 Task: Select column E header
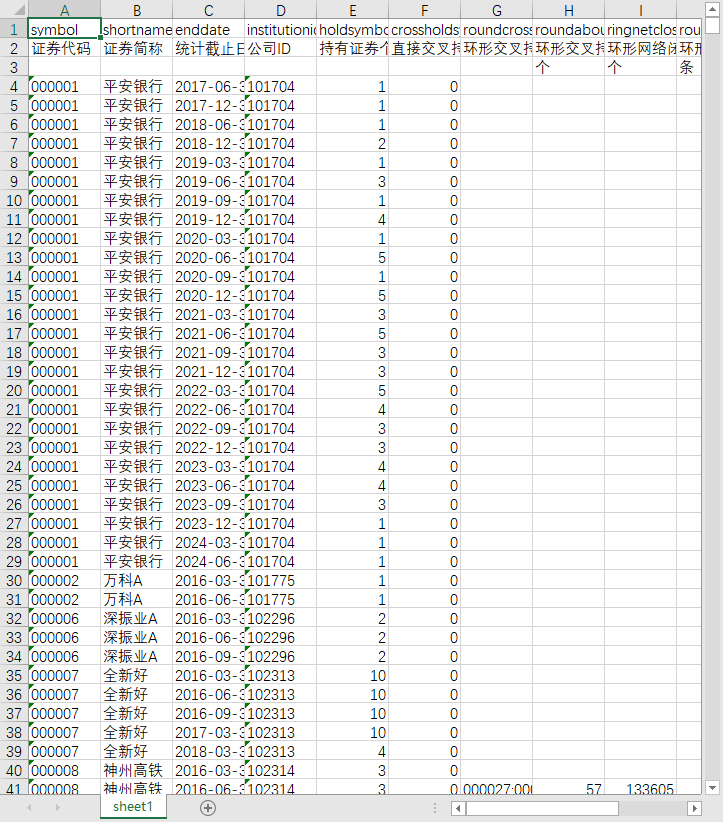click(x=353, y=10)
